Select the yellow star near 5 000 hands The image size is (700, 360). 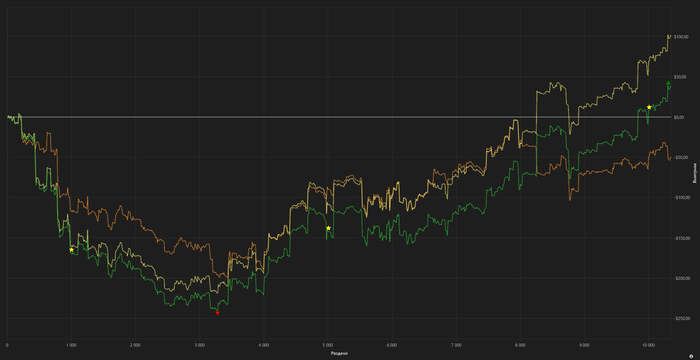coord(329,228)
